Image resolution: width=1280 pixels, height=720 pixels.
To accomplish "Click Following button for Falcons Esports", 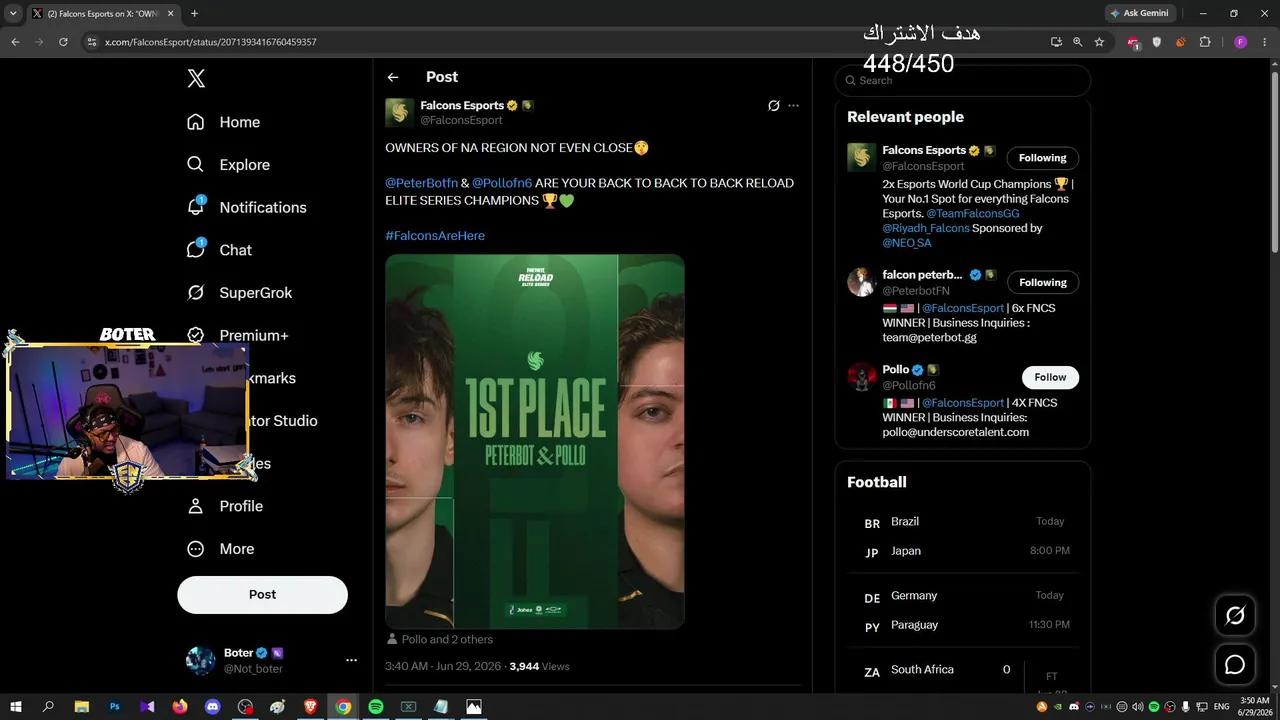I will pyautogui.click(x=1042, y=158).
